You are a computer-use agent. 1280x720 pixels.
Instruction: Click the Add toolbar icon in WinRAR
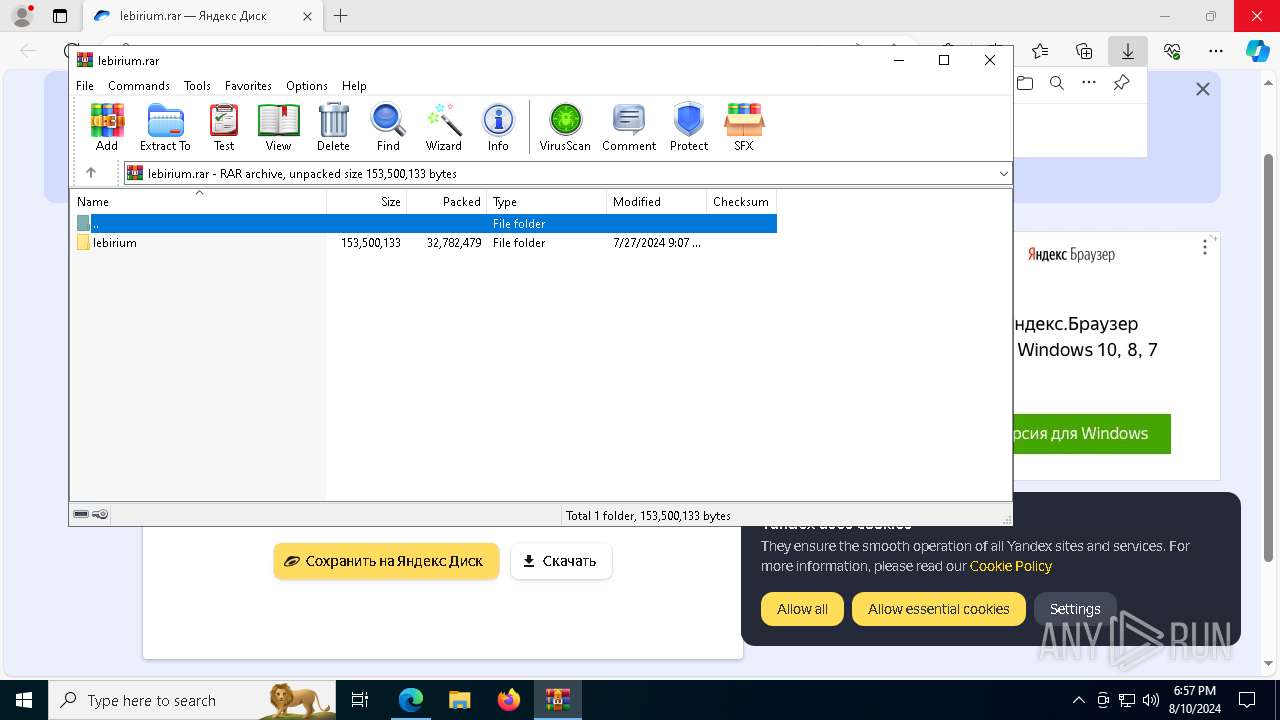(107, 127)
